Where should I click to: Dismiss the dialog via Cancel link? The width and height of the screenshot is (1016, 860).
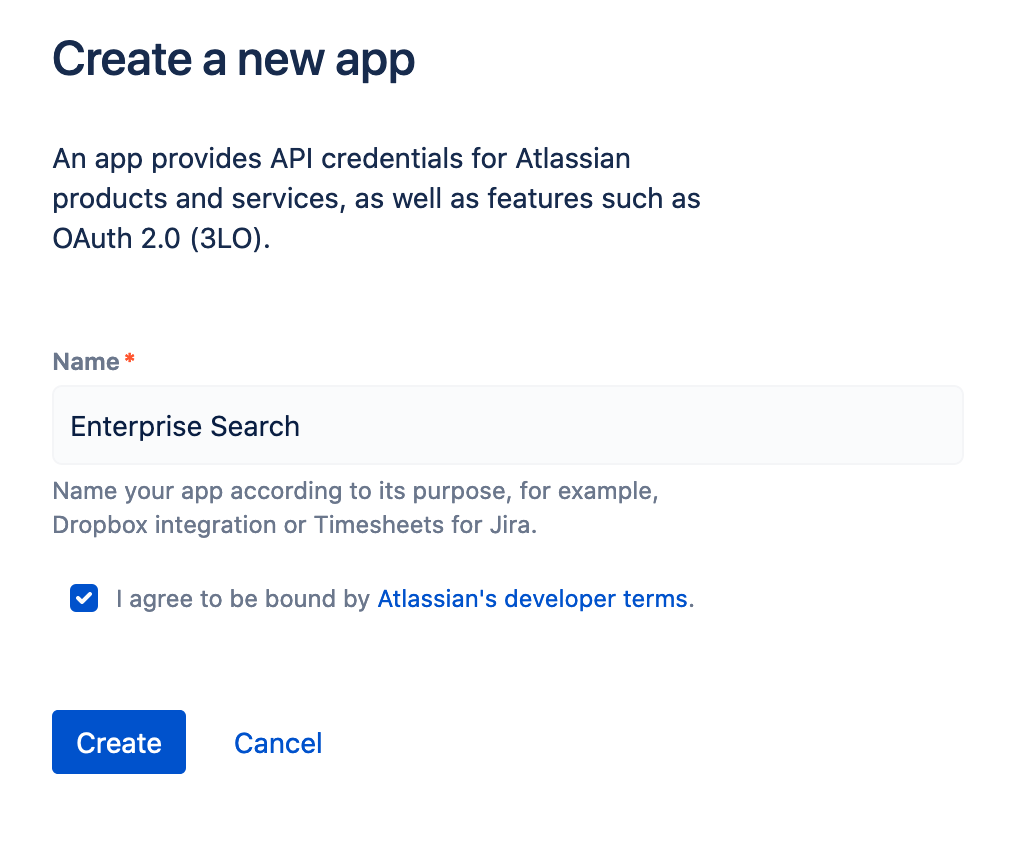(x=278, y=743)
